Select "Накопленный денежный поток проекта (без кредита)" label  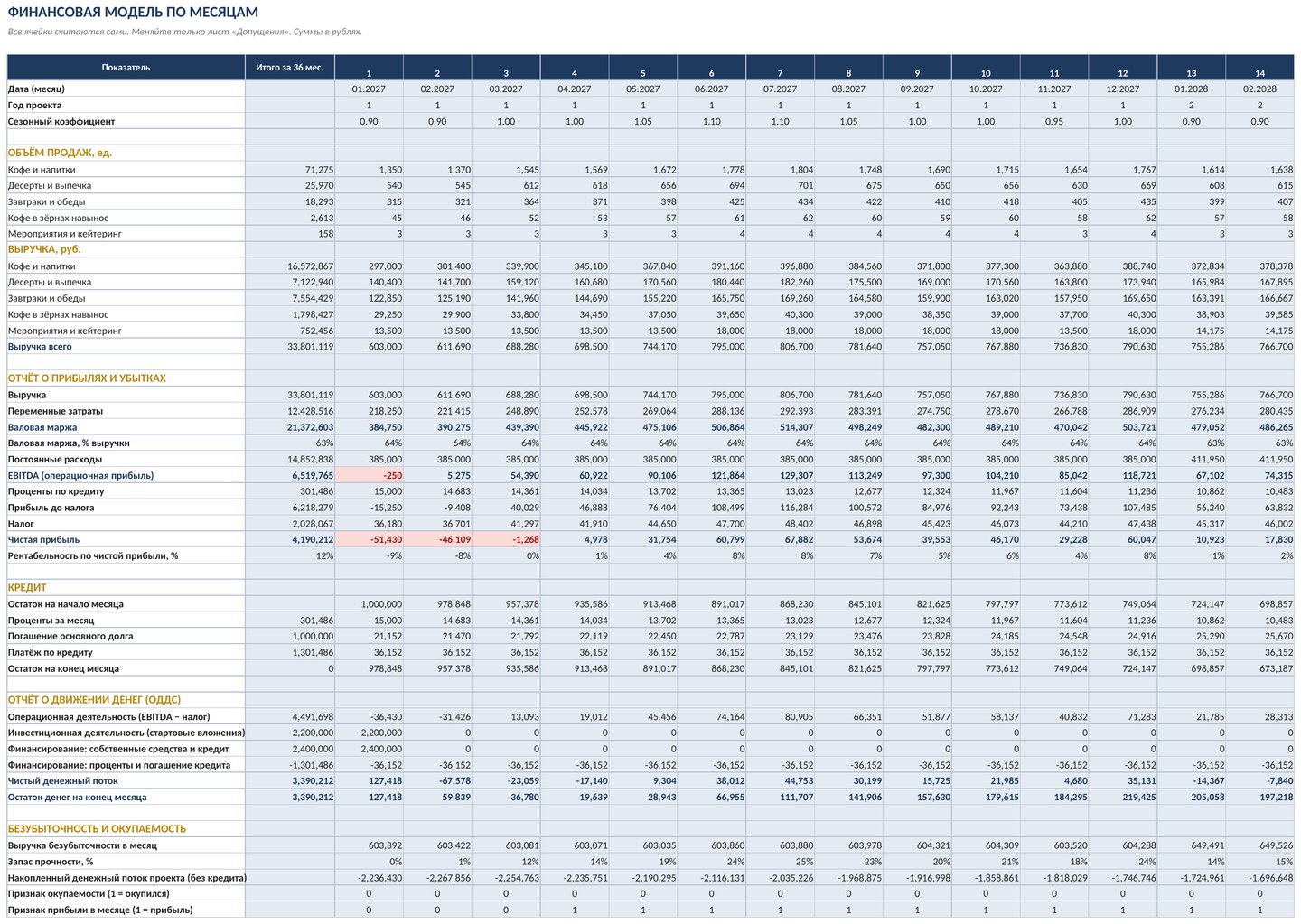(126, 878)
